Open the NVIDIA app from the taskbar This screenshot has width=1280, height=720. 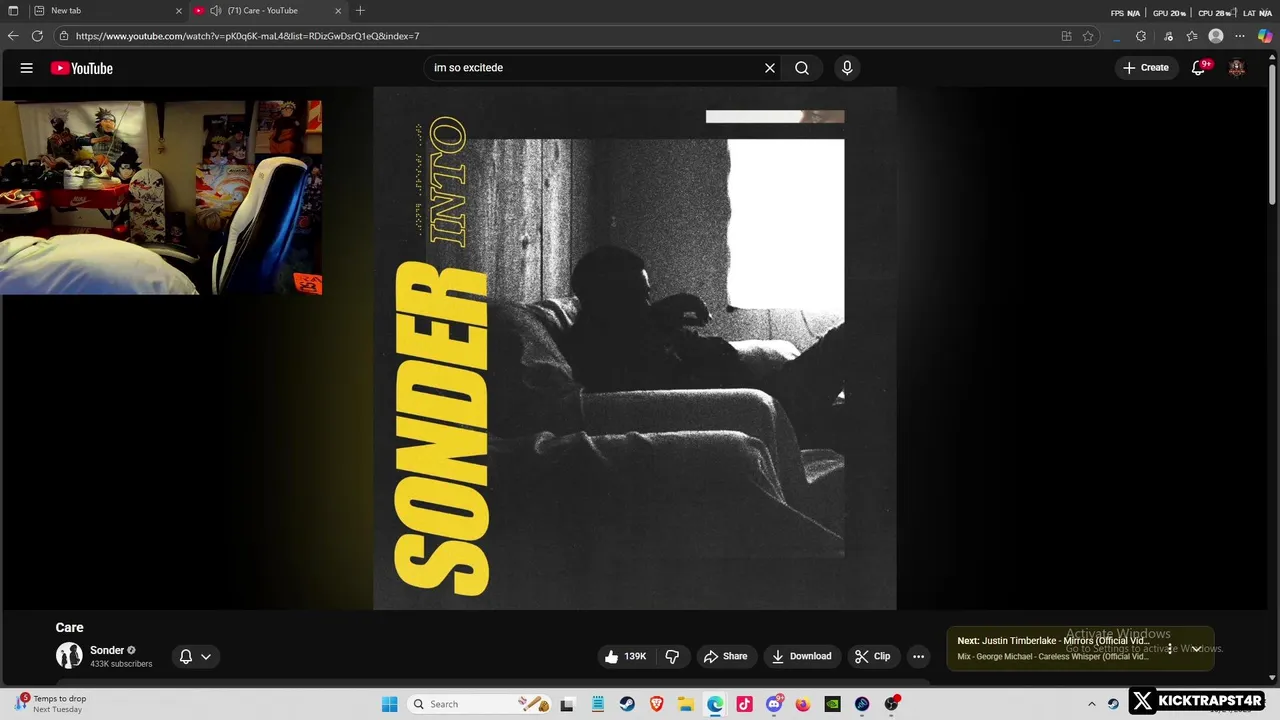(832, 704)
